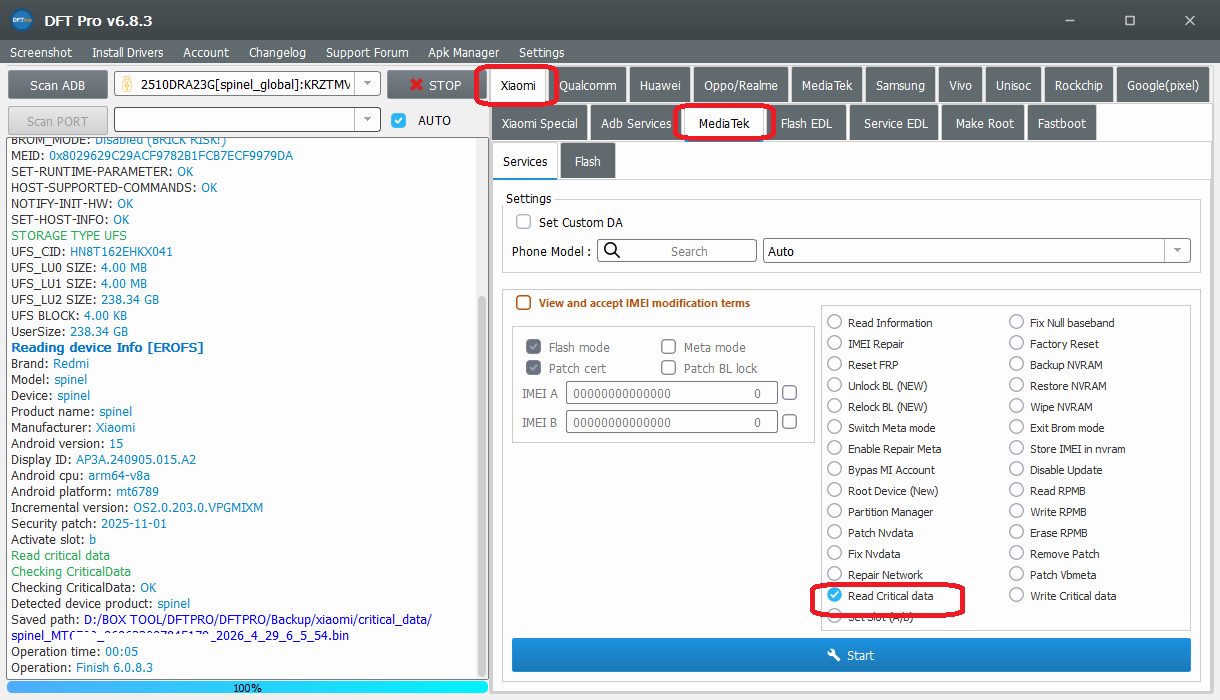
Task: Accept IMEI modification terms checkbox
Action: click(523, 303)
